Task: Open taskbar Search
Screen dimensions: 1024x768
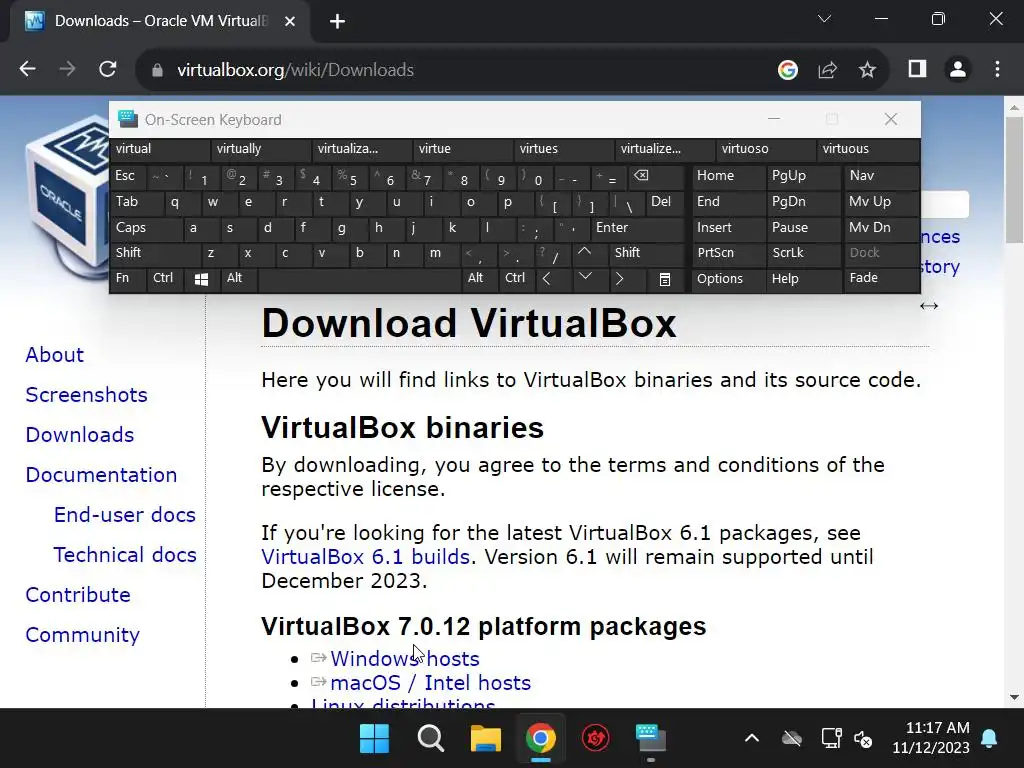Action: point(430,739)
